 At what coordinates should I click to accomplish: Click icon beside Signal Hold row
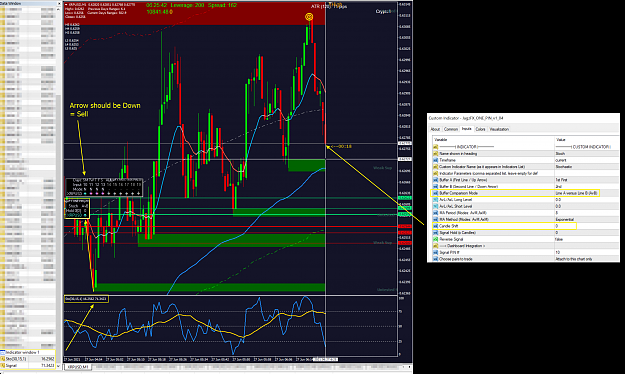click(x=436, y=232)
